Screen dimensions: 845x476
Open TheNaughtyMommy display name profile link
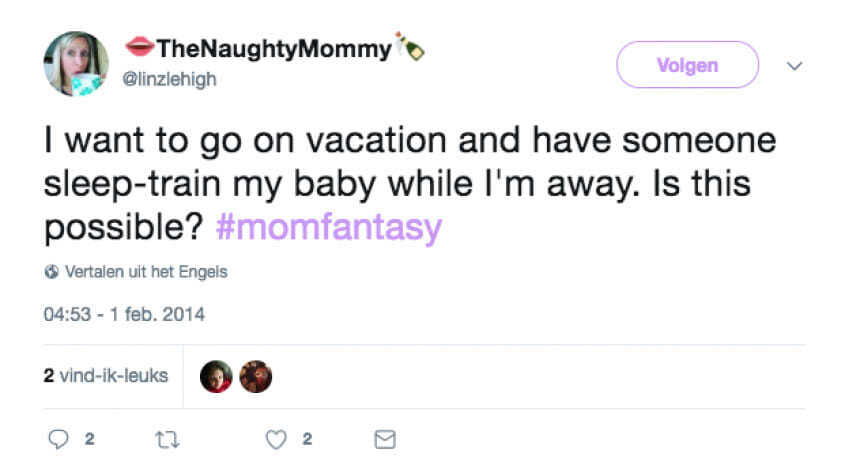point(272,48)
